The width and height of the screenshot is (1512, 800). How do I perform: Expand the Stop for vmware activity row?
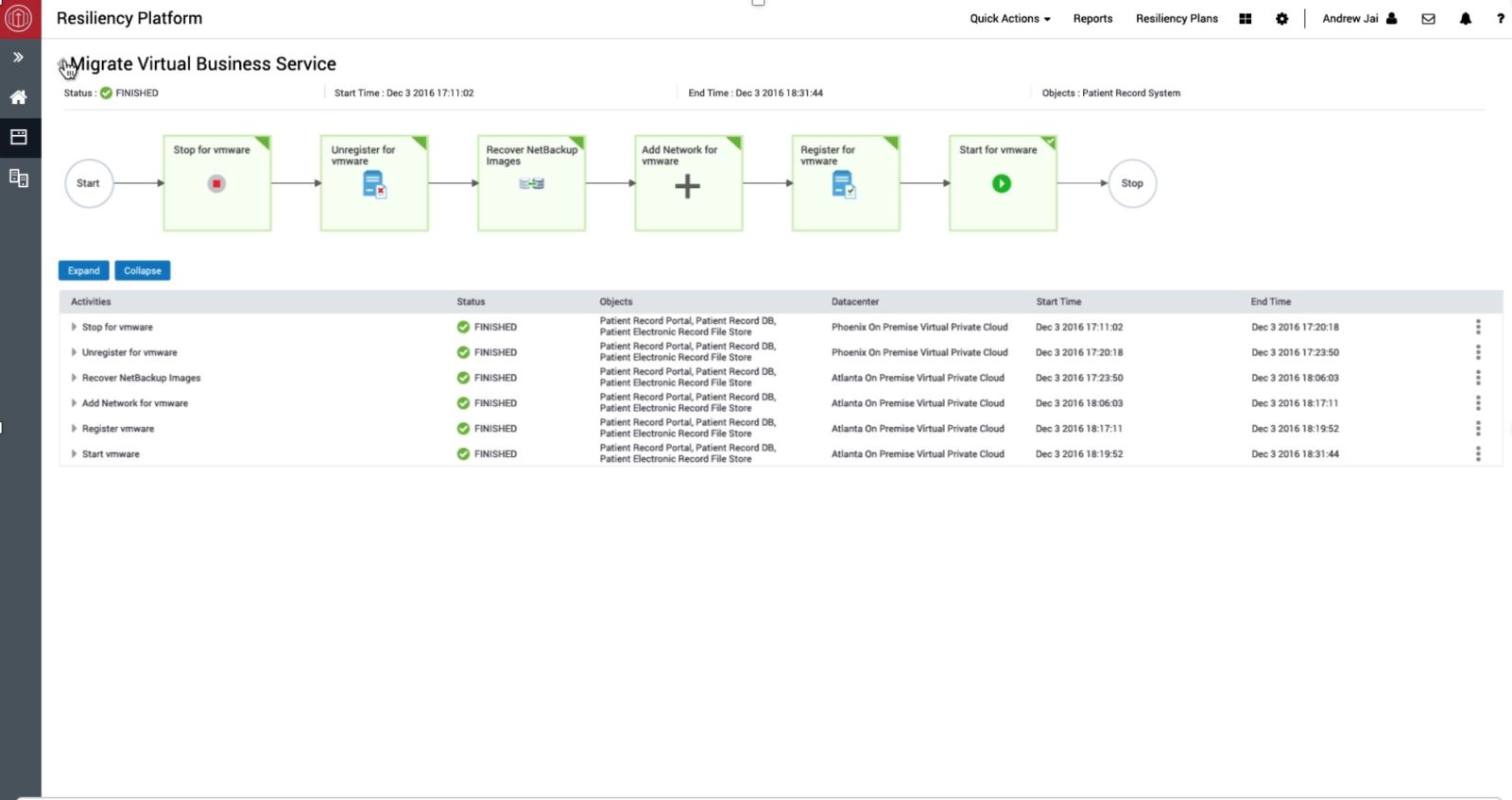point(74,327)
